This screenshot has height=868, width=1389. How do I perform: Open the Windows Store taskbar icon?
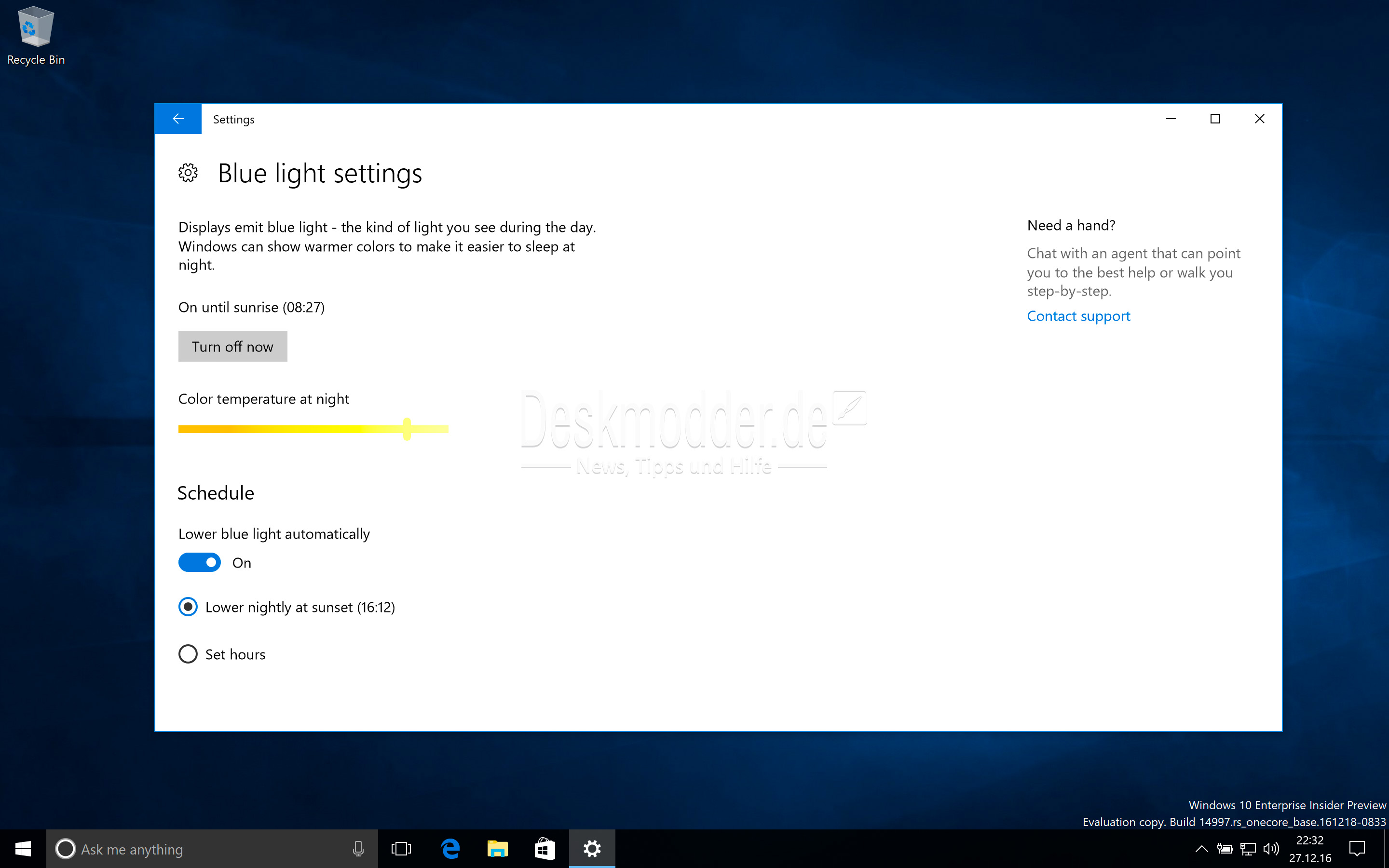point(544,849)
